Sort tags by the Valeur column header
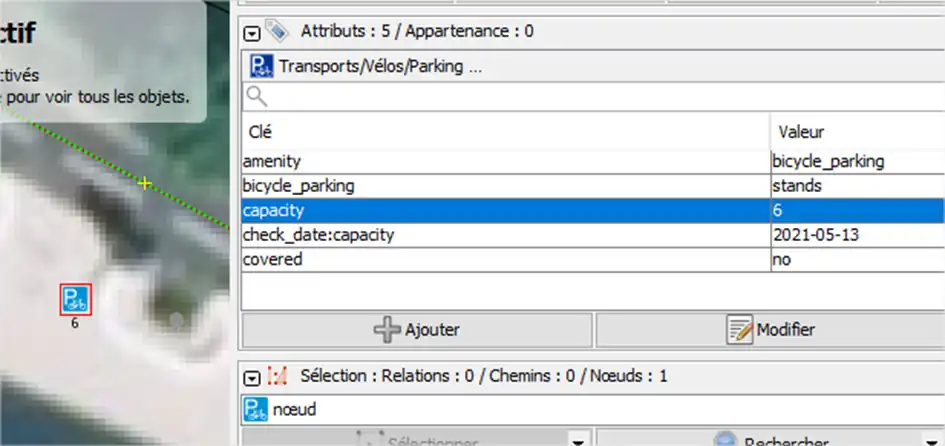 coord(855,132)
